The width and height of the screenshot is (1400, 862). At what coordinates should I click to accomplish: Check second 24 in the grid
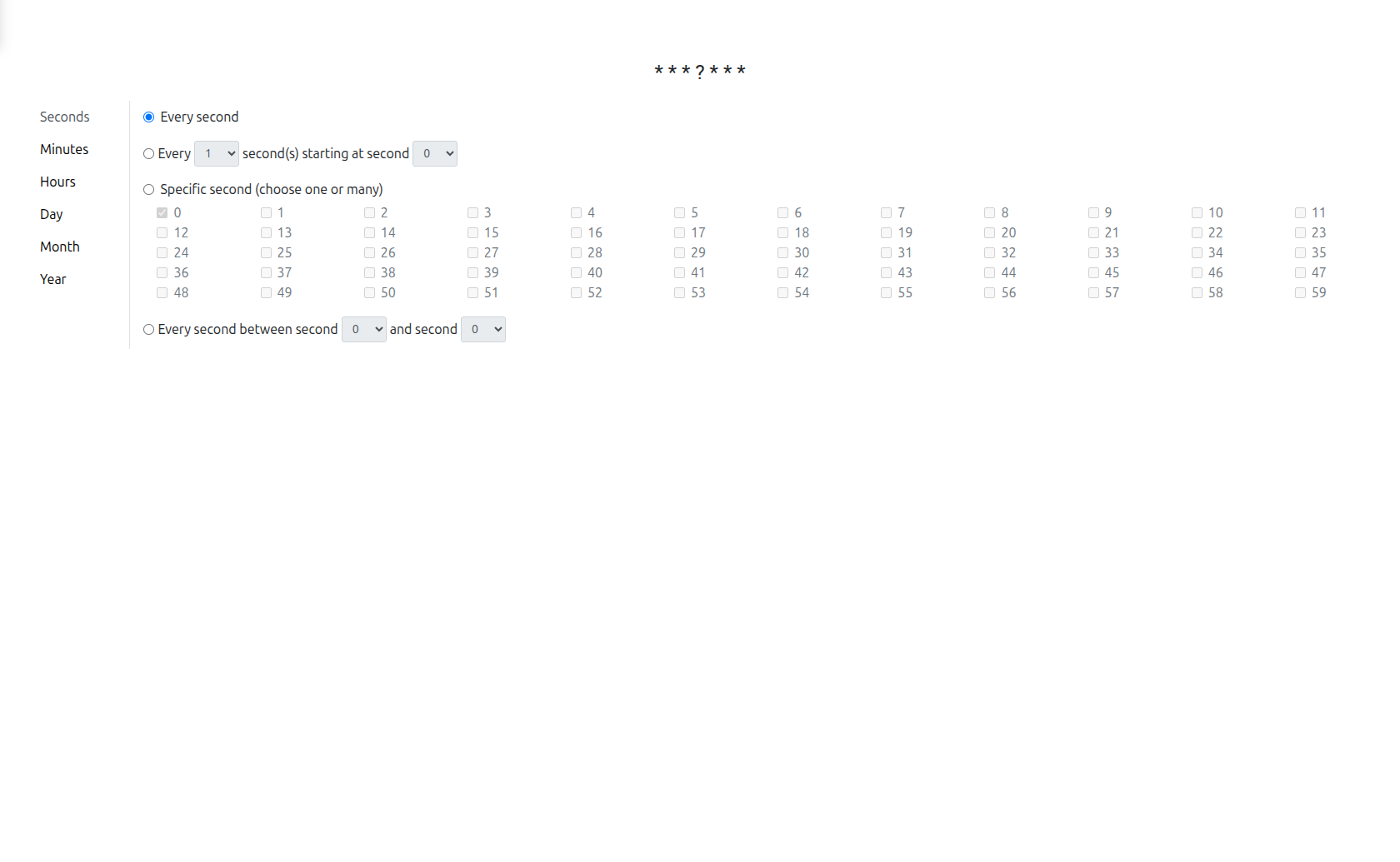(x=162, y=252)
